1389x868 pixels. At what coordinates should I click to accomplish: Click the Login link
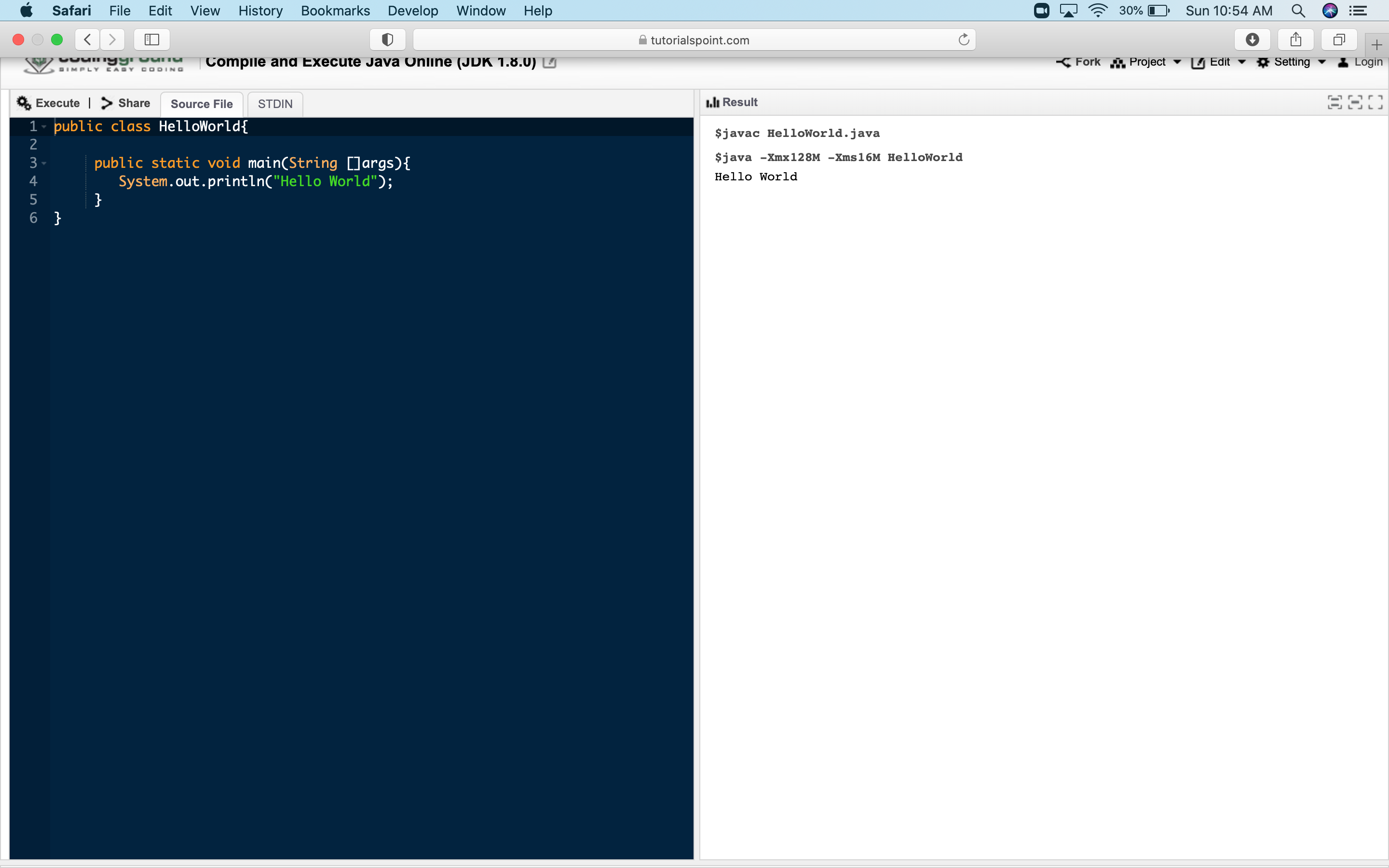(1368, 63)
